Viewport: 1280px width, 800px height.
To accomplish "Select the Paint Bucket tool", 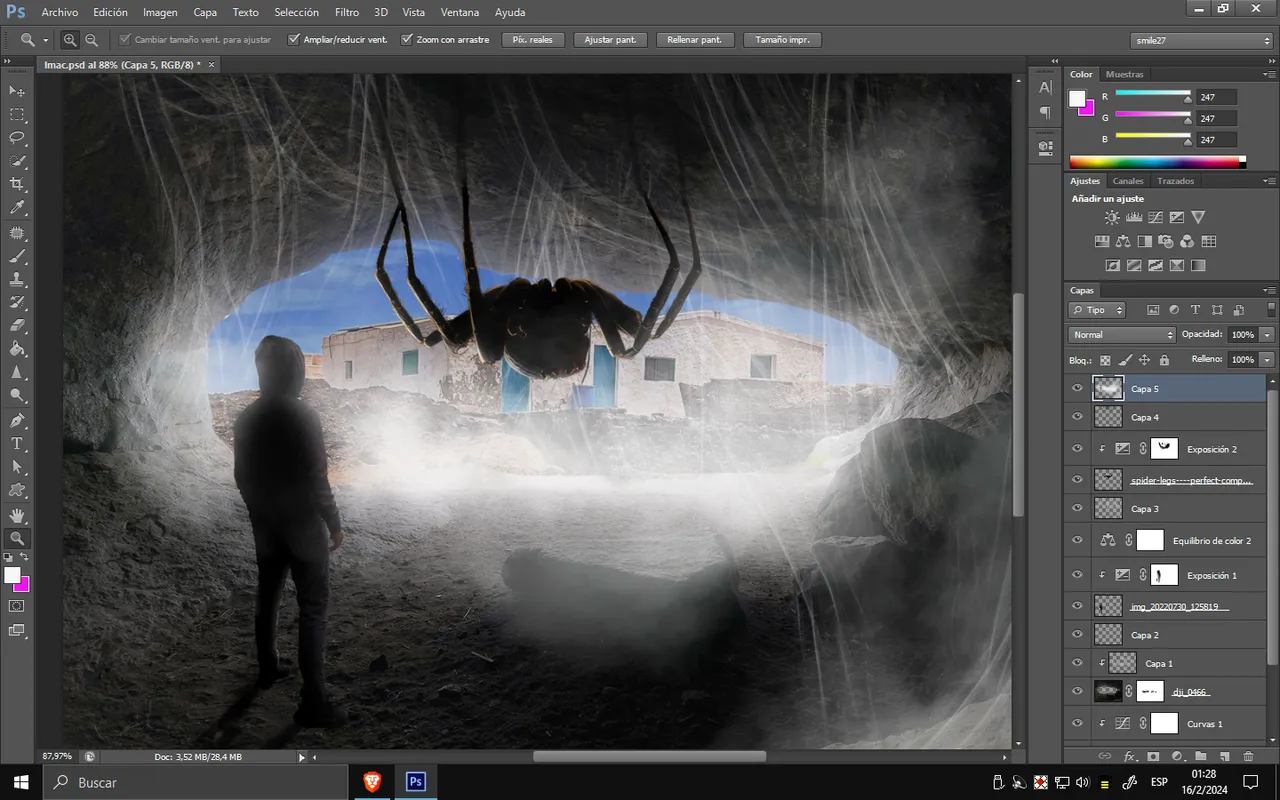I will pos(17,349).
